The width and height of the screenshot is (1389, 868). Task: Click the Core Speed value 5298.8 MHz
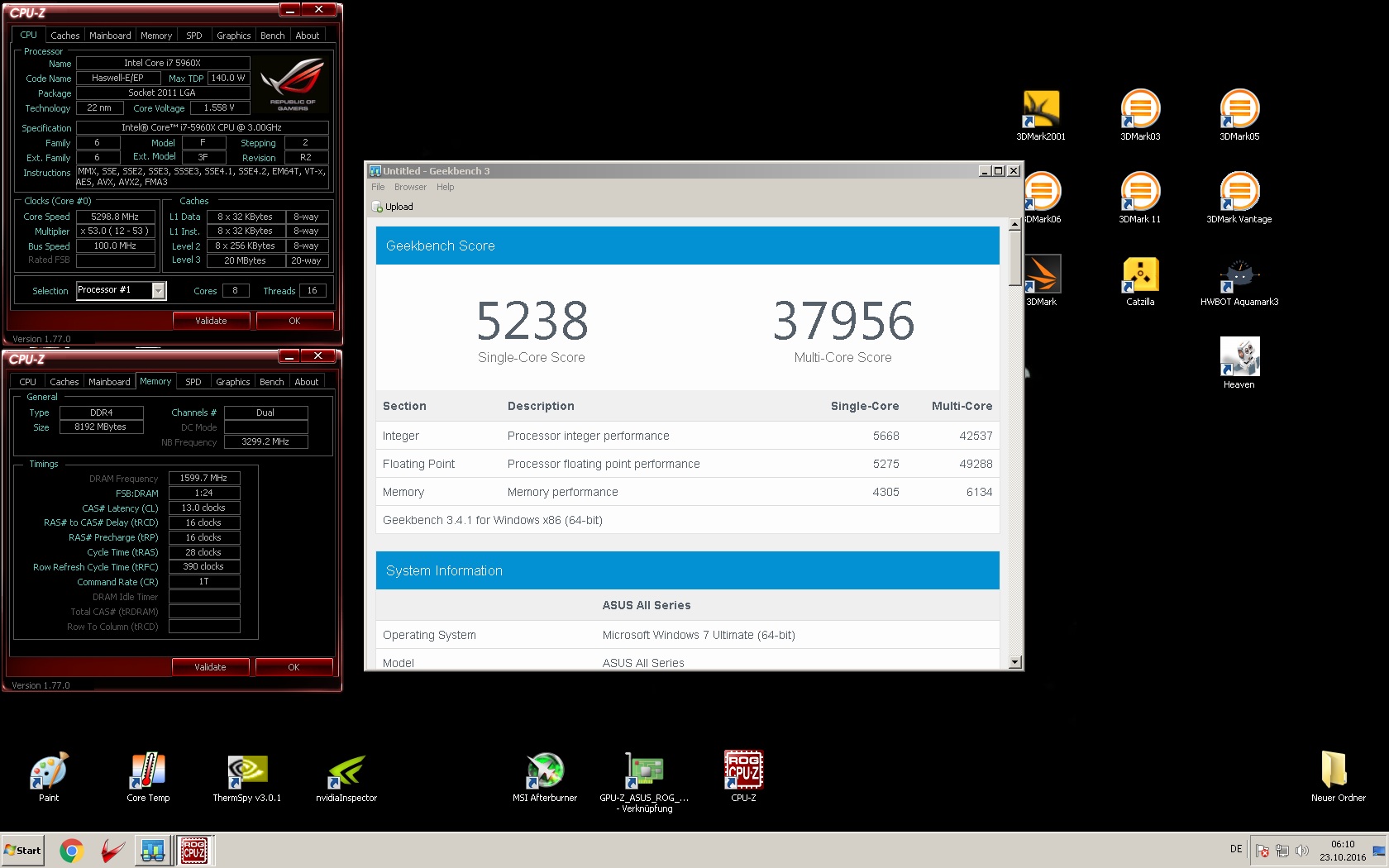click(x=116, y=217)
